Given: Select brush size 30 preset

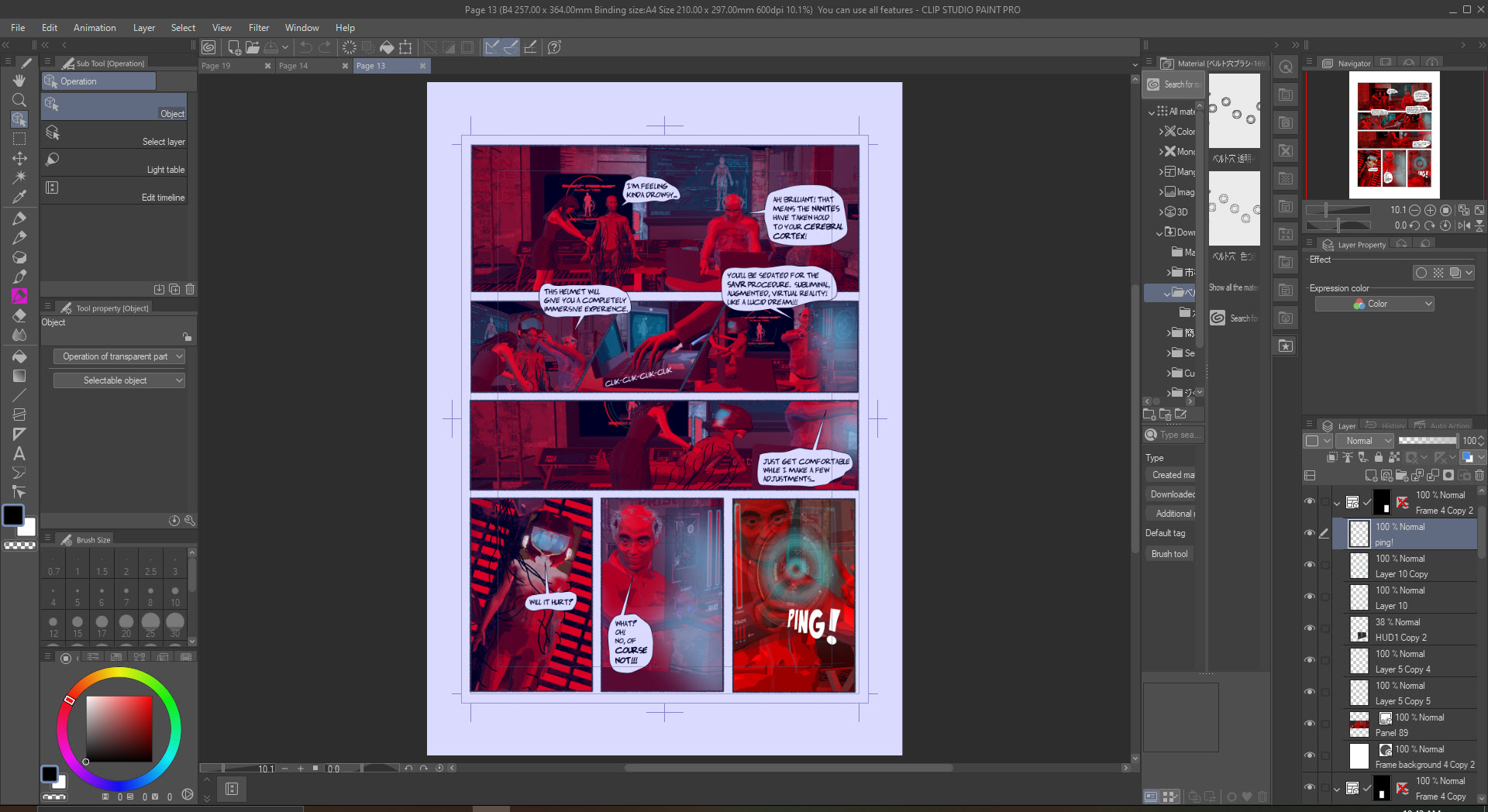Looking at the screenshot, I should click(175, 625).
